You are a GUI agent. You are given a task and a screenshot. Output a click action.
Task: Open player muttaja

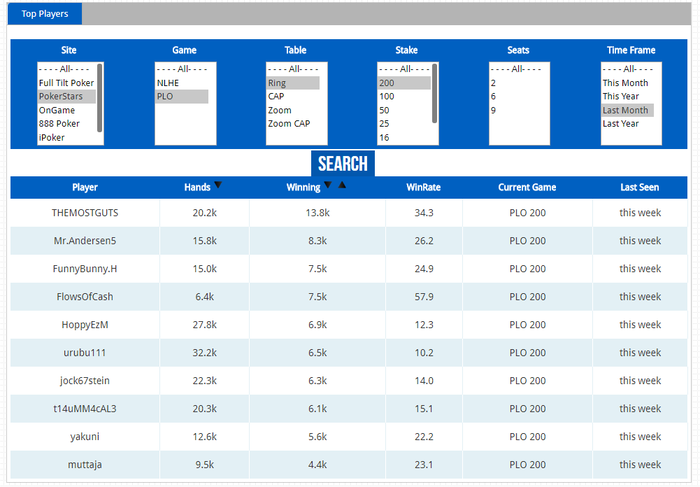click(85, 465)
